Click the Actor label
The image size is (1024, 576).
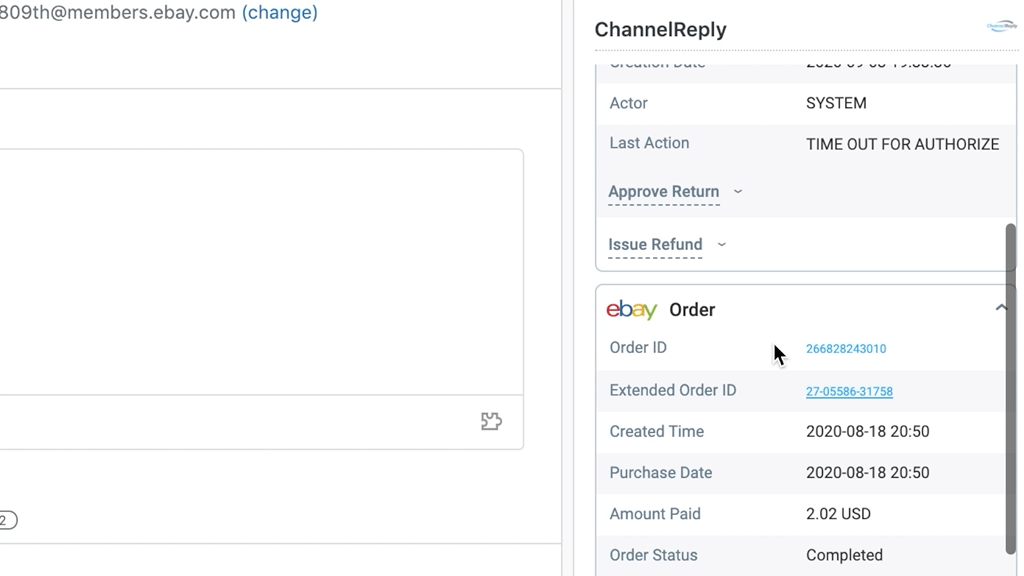(628, 103)
